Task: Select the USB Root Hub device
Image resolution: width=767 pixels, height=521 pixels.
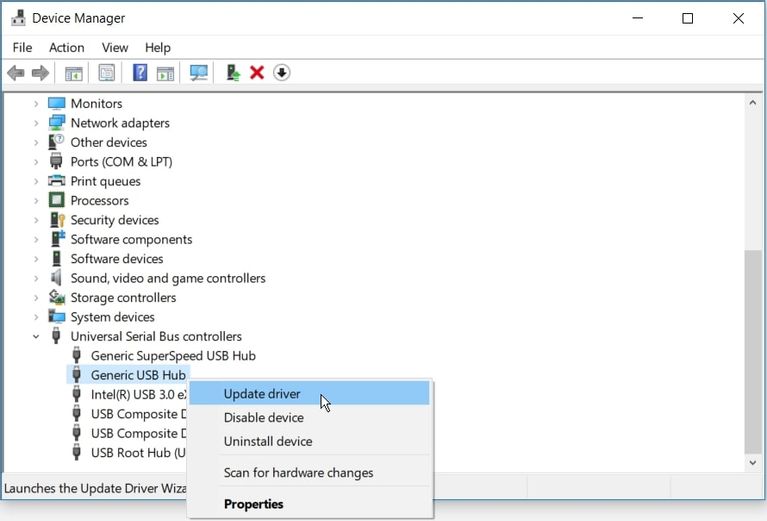Action: [138, 453]
